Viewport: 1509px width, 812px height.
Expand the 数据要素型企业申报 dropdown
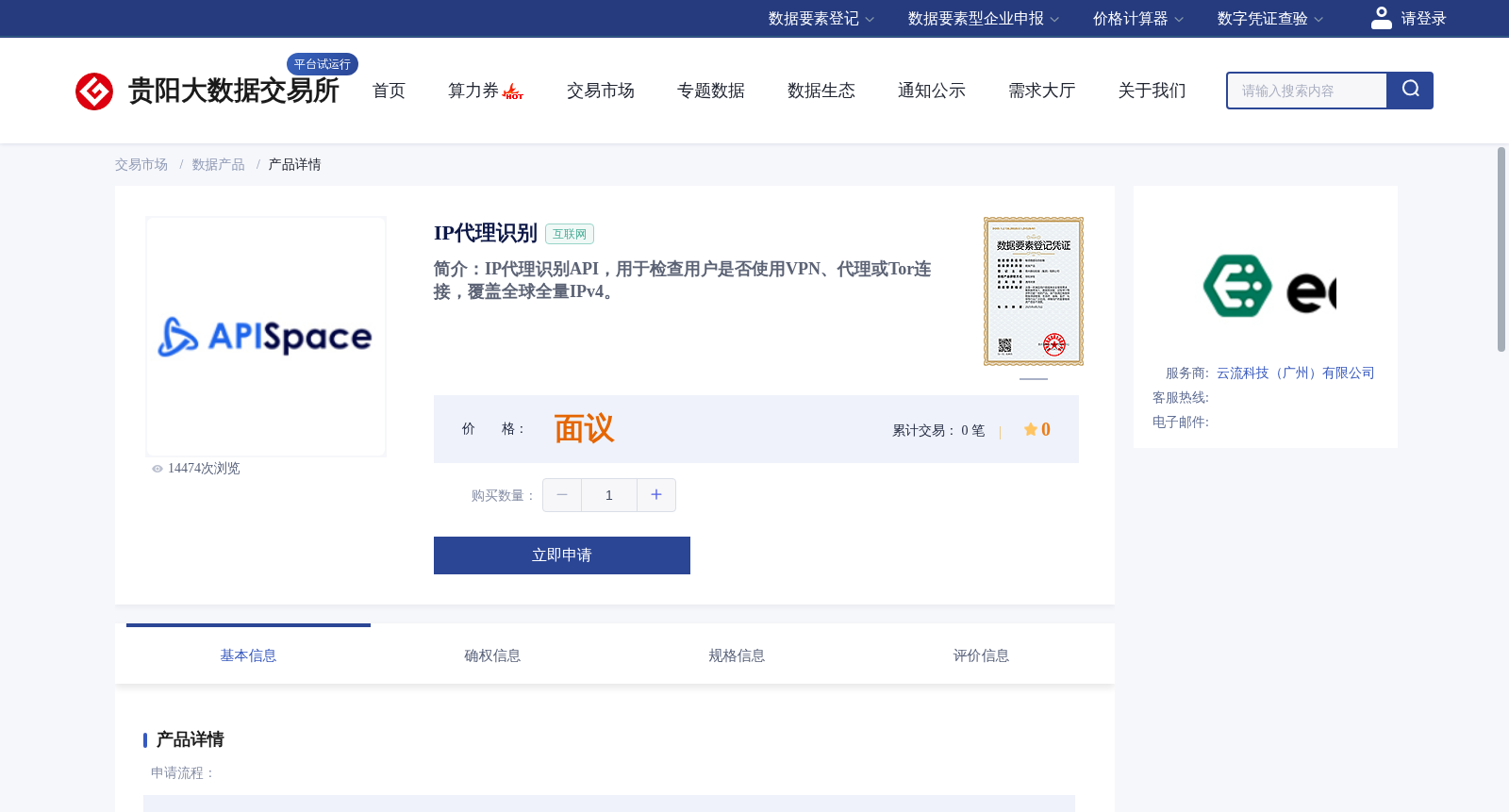(x=984, y=19)
